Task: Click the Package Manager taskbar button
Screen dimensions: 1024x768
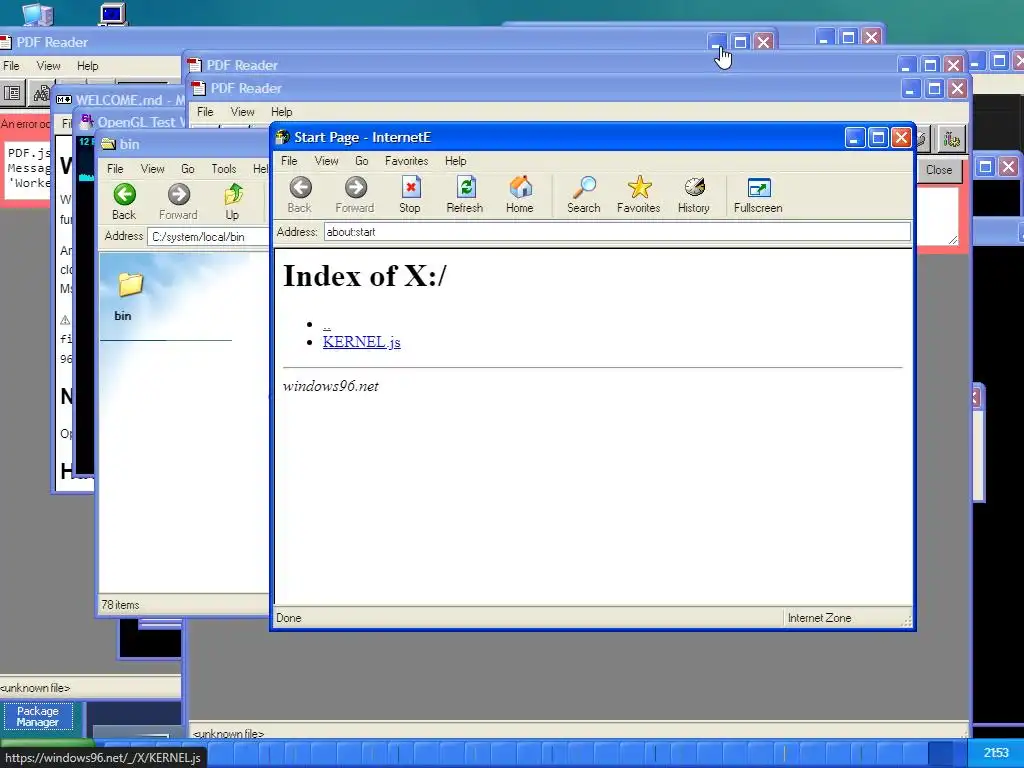Action: coord(37,716)
